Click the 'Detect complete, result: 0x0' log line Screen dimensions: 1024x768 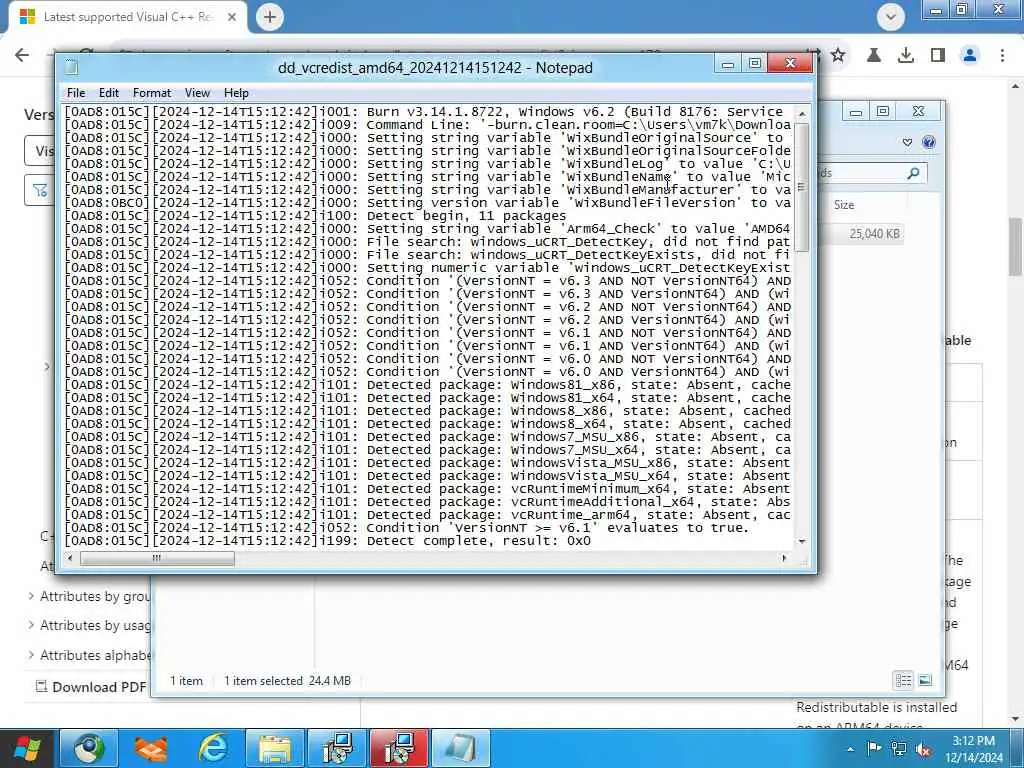point(327,541)
